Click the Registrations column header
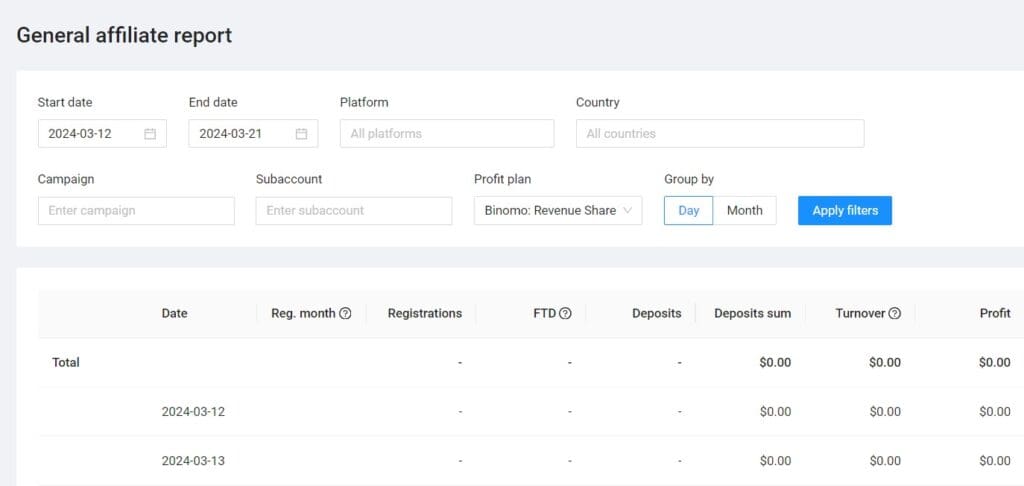Screen dimensions: 1024x486 (x=424, y=314)
